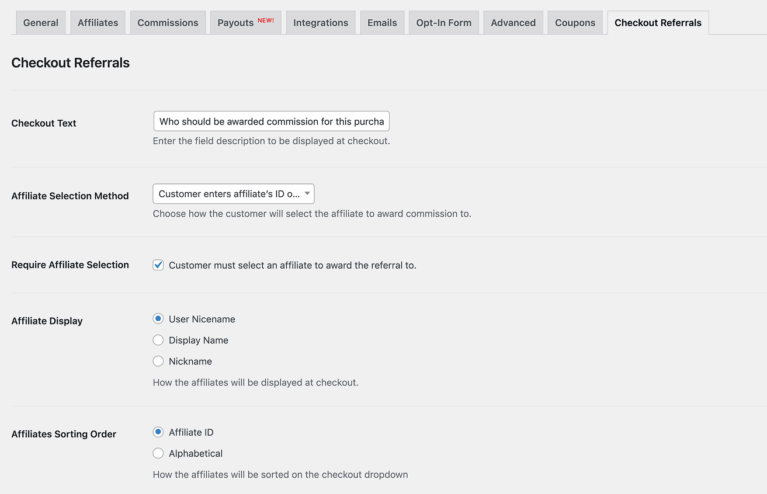767x494 pixels.
Task: Go to the Commissions tab
Action: 168,23
